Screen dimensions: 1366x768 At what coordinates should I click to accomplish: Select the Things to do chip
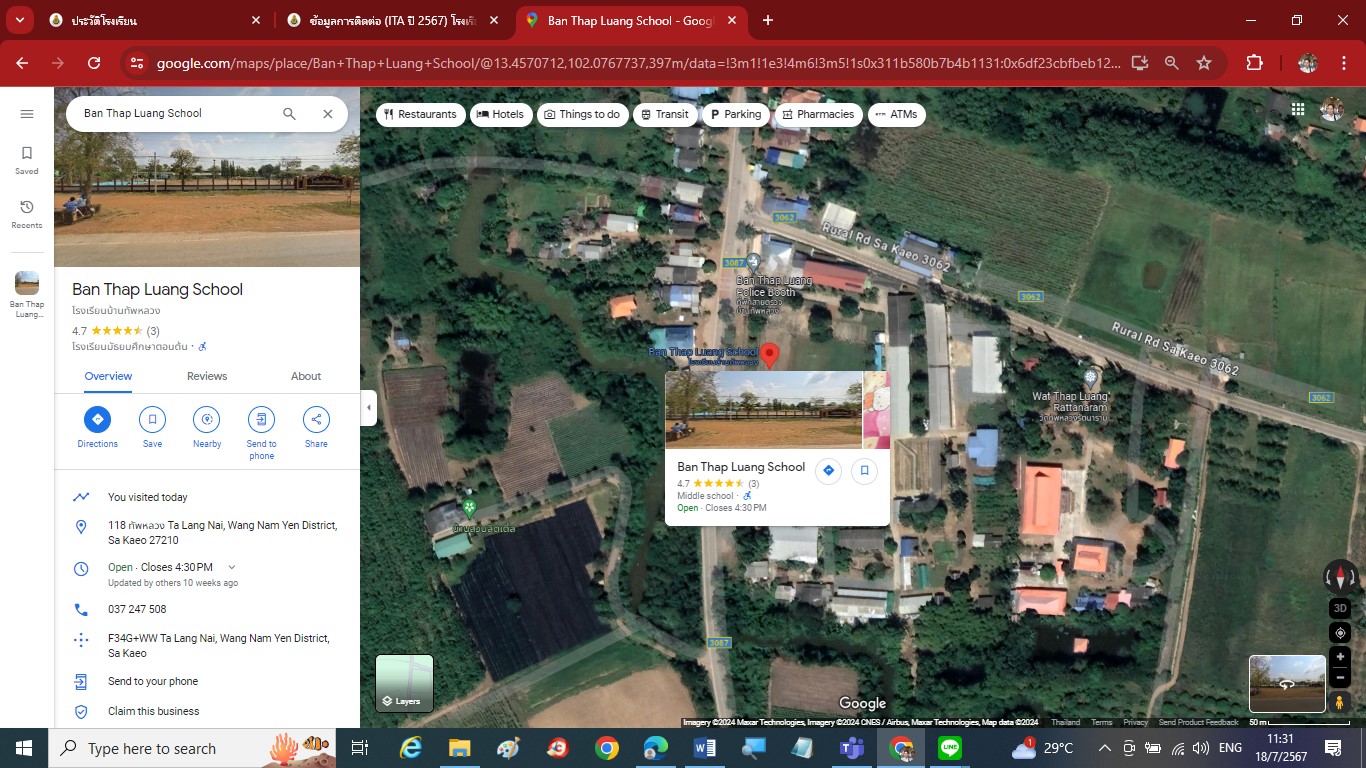582,114
